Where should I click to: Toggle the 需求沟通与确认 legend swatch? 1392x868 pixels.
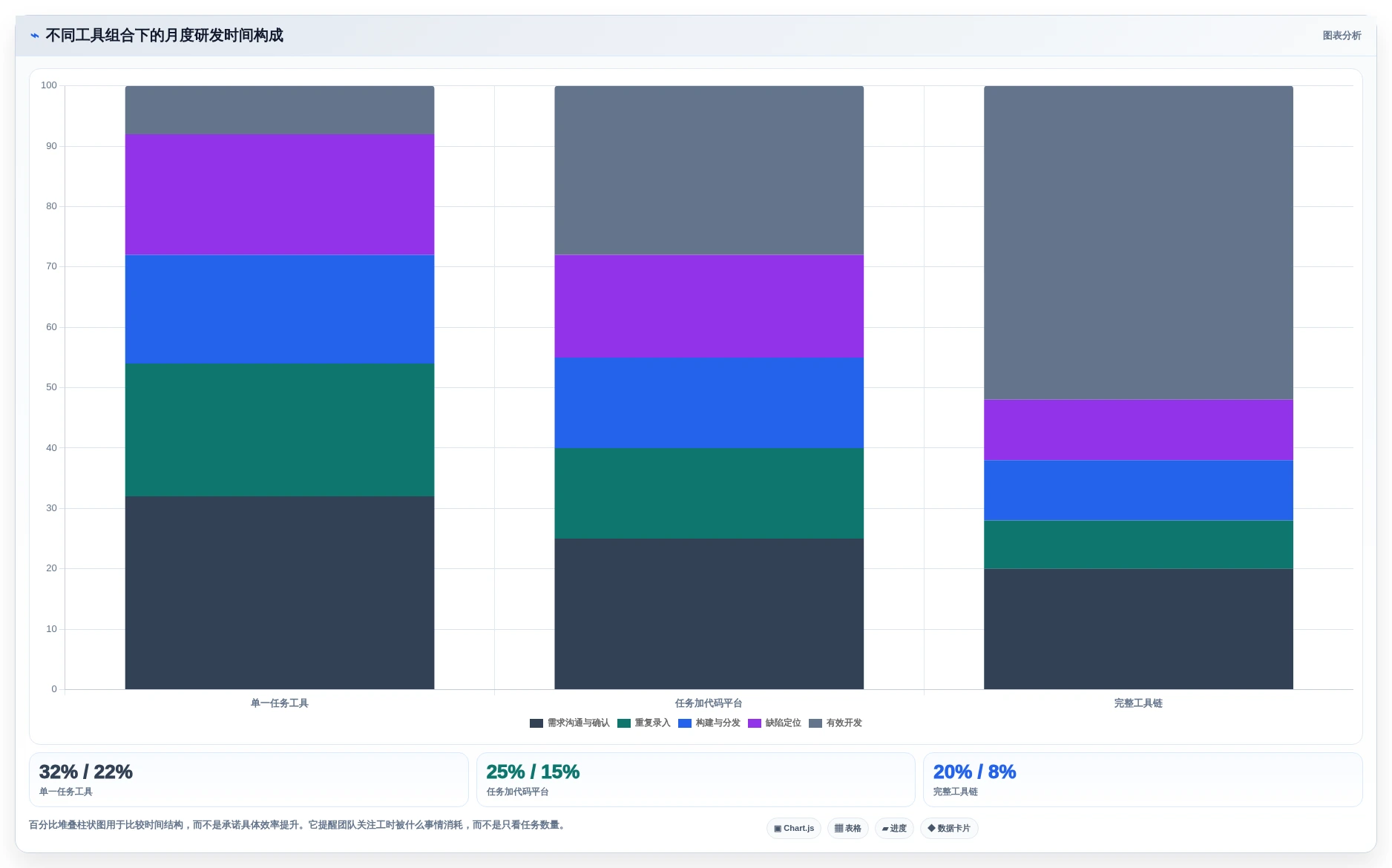(536, 723)
